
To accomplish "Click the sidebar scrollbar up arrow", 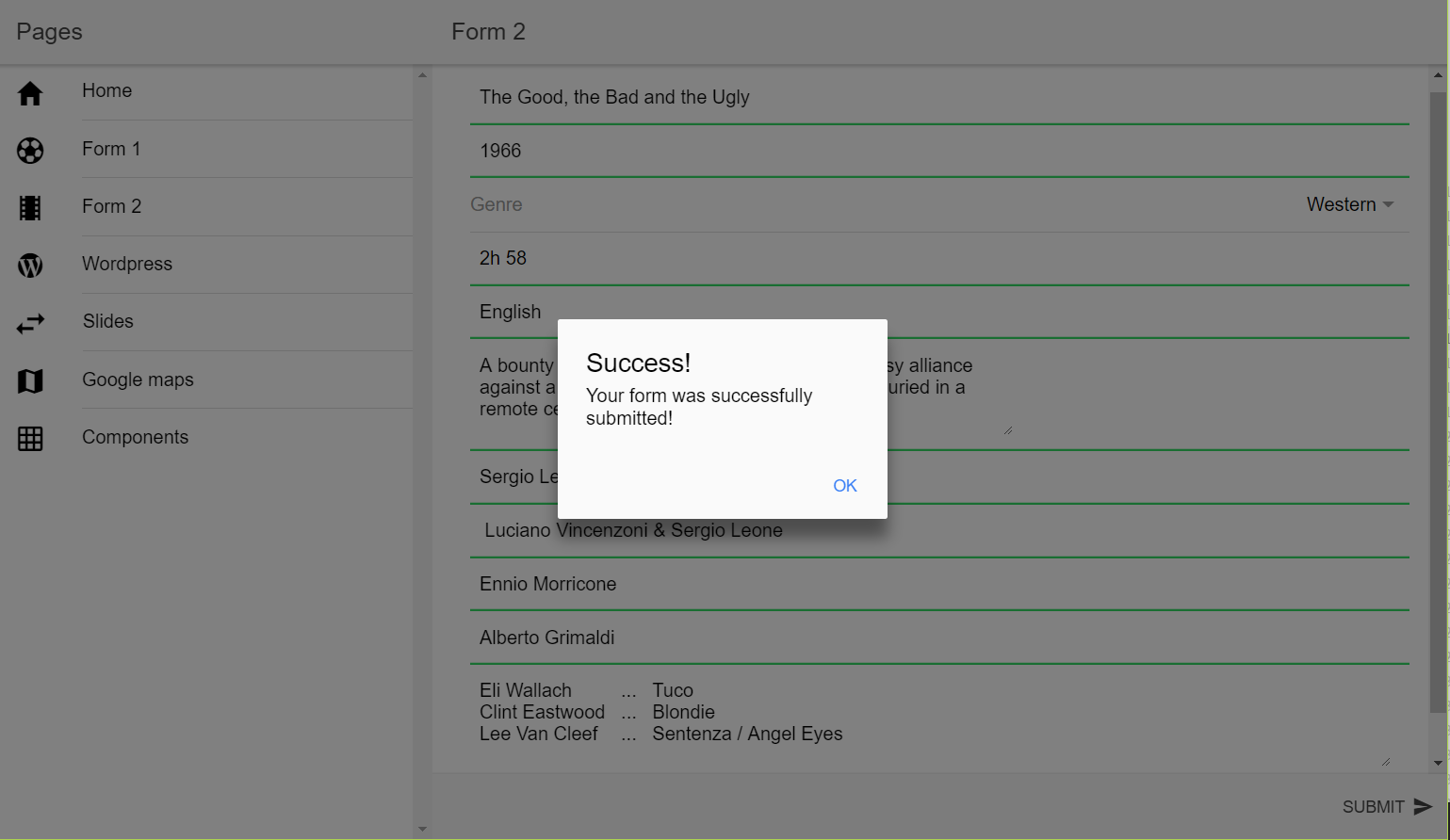I will point(422,75).
